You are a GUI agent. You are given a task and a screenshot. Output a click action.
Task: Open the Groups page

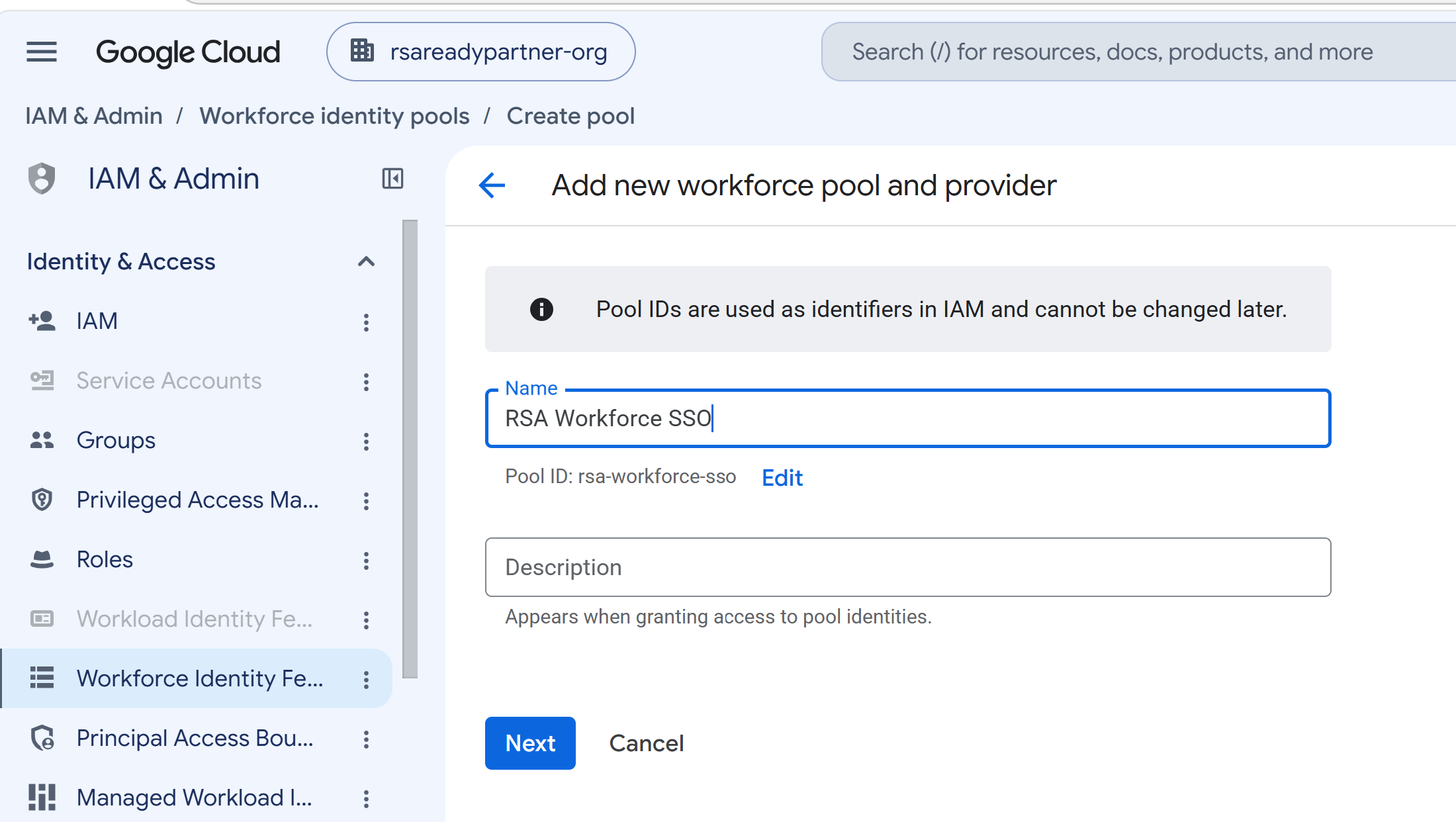[116, 440]
